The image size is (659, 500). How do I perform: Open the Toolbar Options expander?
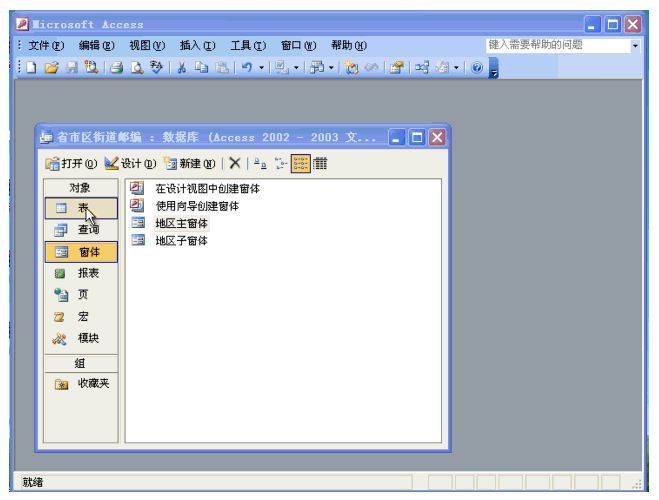coord(494,68)
